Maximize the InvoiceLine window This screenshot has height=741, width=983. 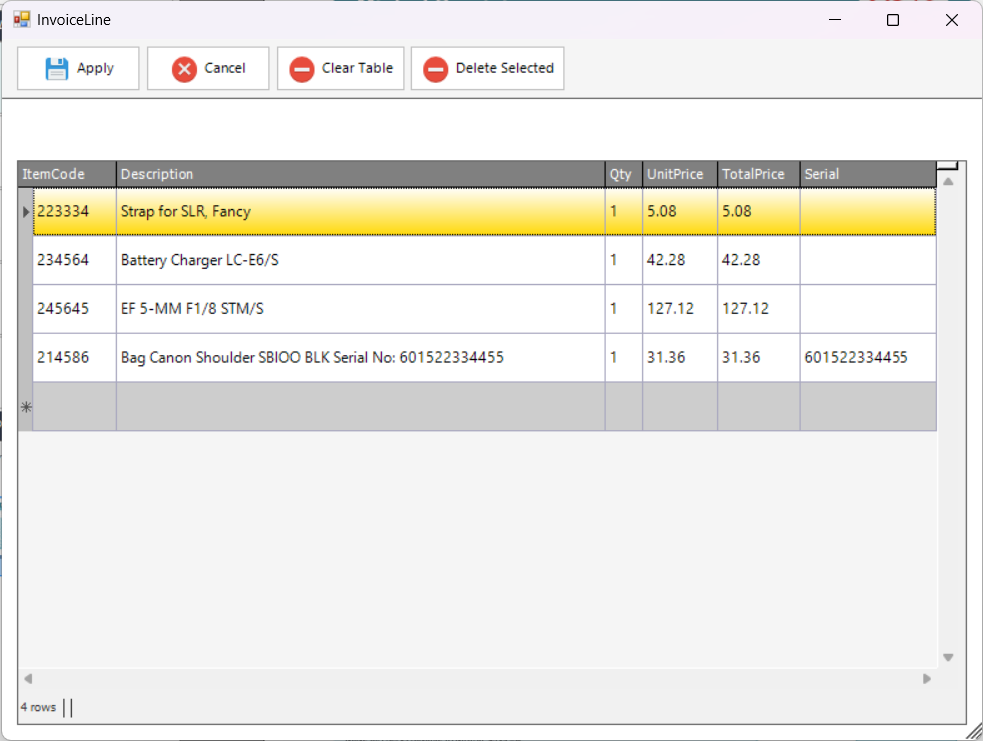pos(893,20)
